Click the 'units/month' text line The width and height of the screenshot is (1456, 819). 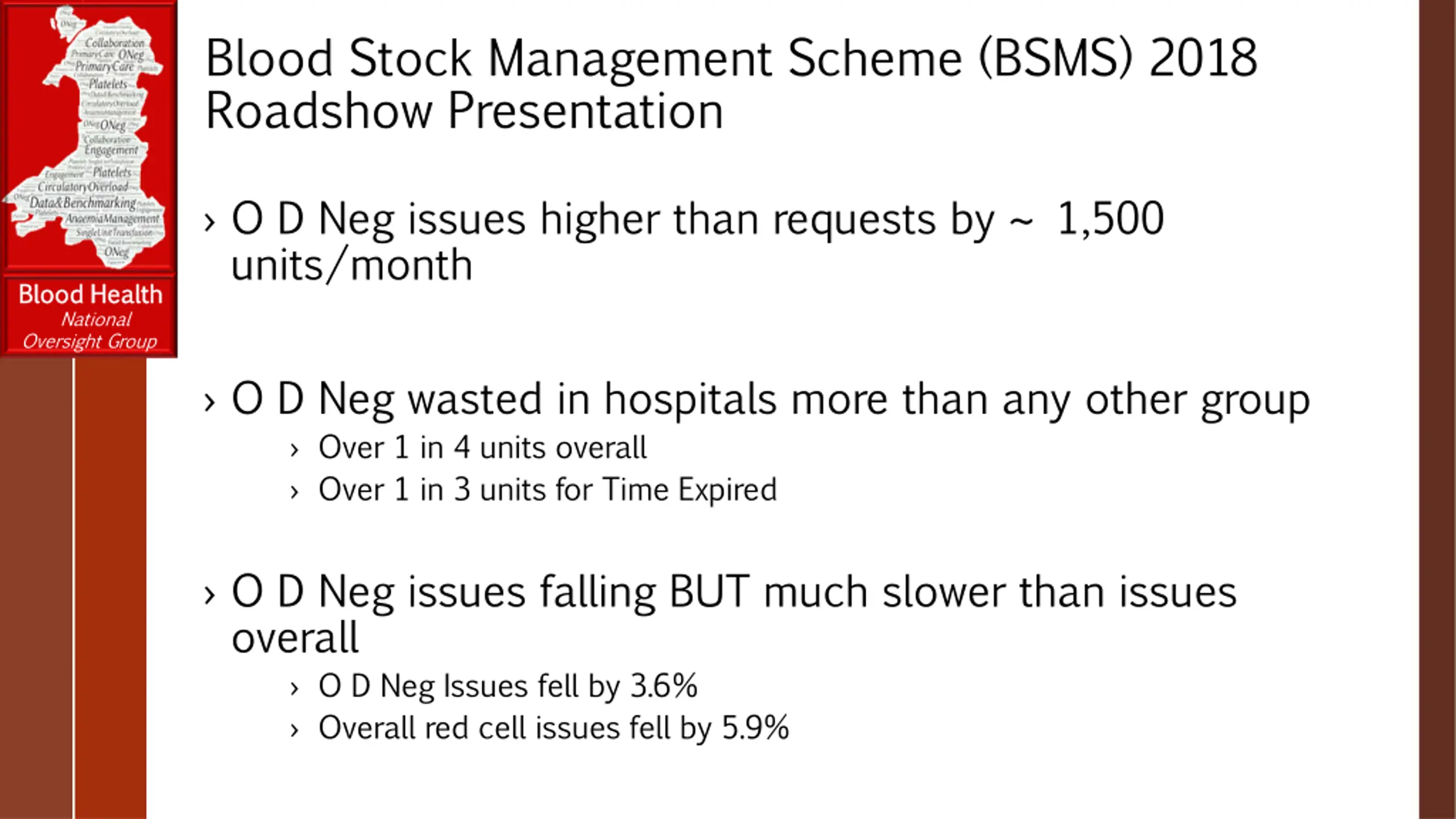pyautogui.click(x=352, y=265)
